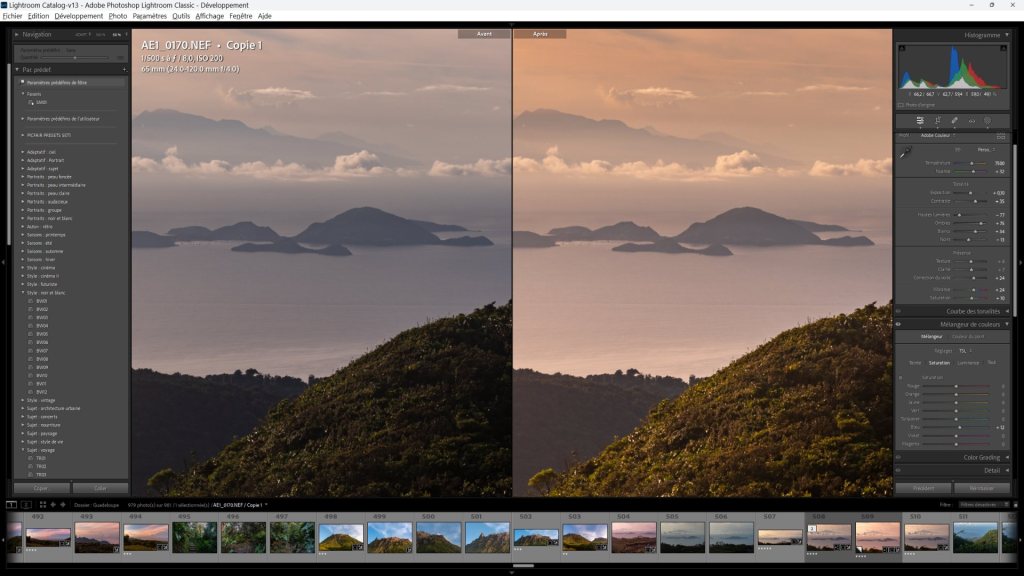Toggle visibility of Color Grading panel
Image resolution: width=1024 pixels, height=576 pixels.
(898, 457)
